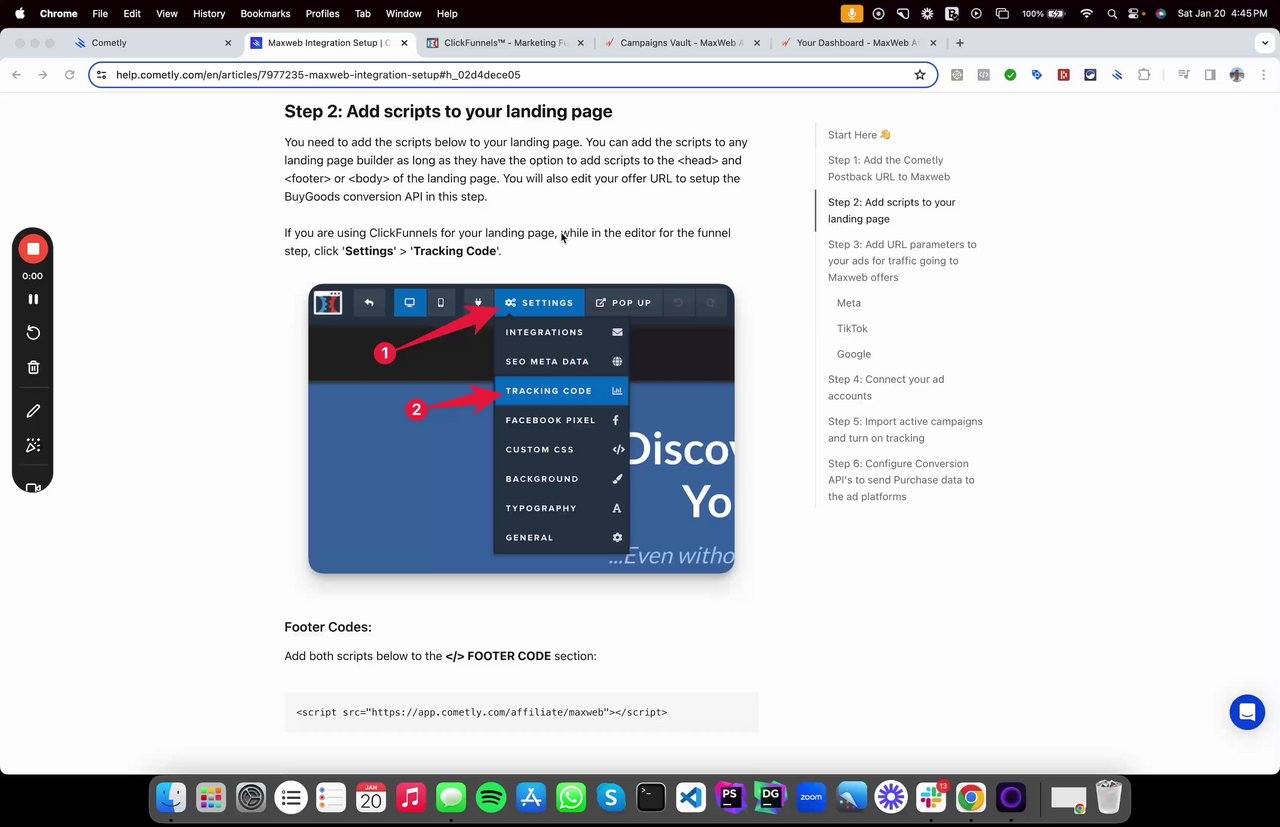Jump to Start Here section

[x=859, y=135]
